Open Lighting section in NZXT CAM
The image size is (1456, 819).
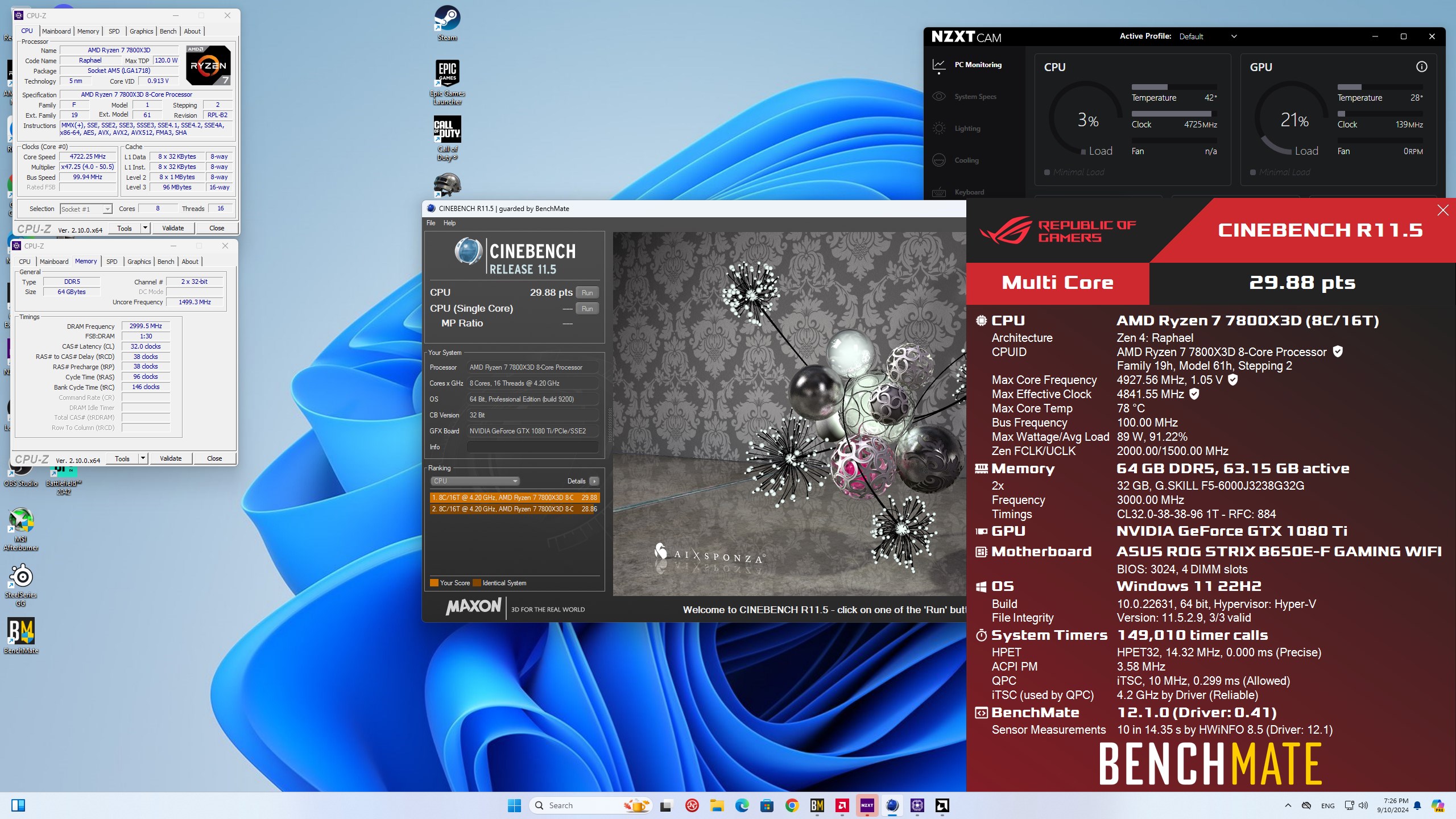[x=967, y=129]
